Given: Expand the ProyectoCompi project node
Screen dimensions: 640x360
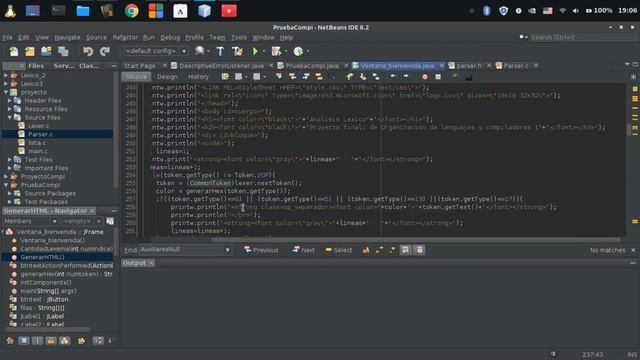Looking at the screenshot, I should click(6, 176).
